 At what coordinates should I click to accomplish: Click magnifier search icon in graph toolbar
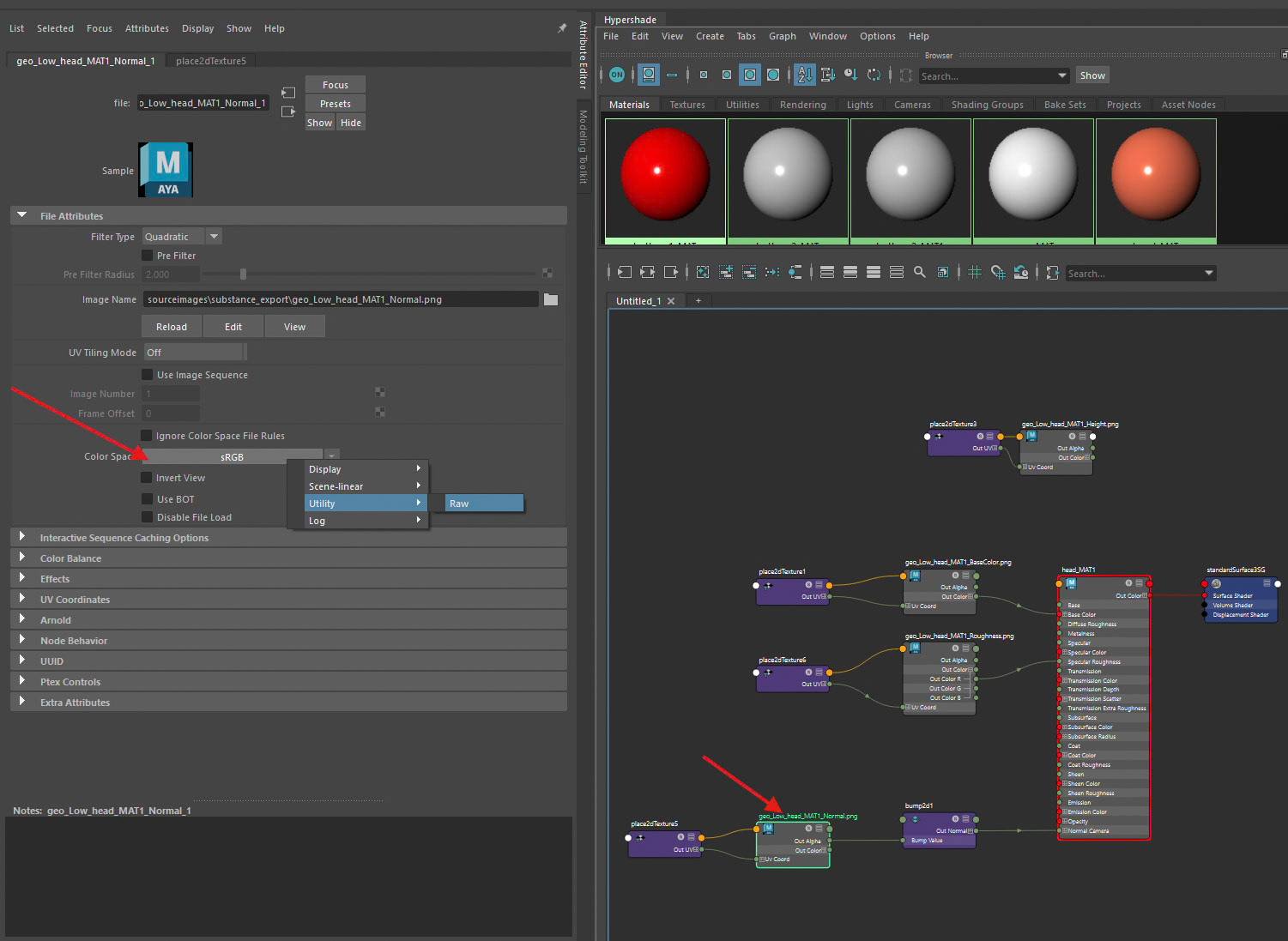pos(920,273)
